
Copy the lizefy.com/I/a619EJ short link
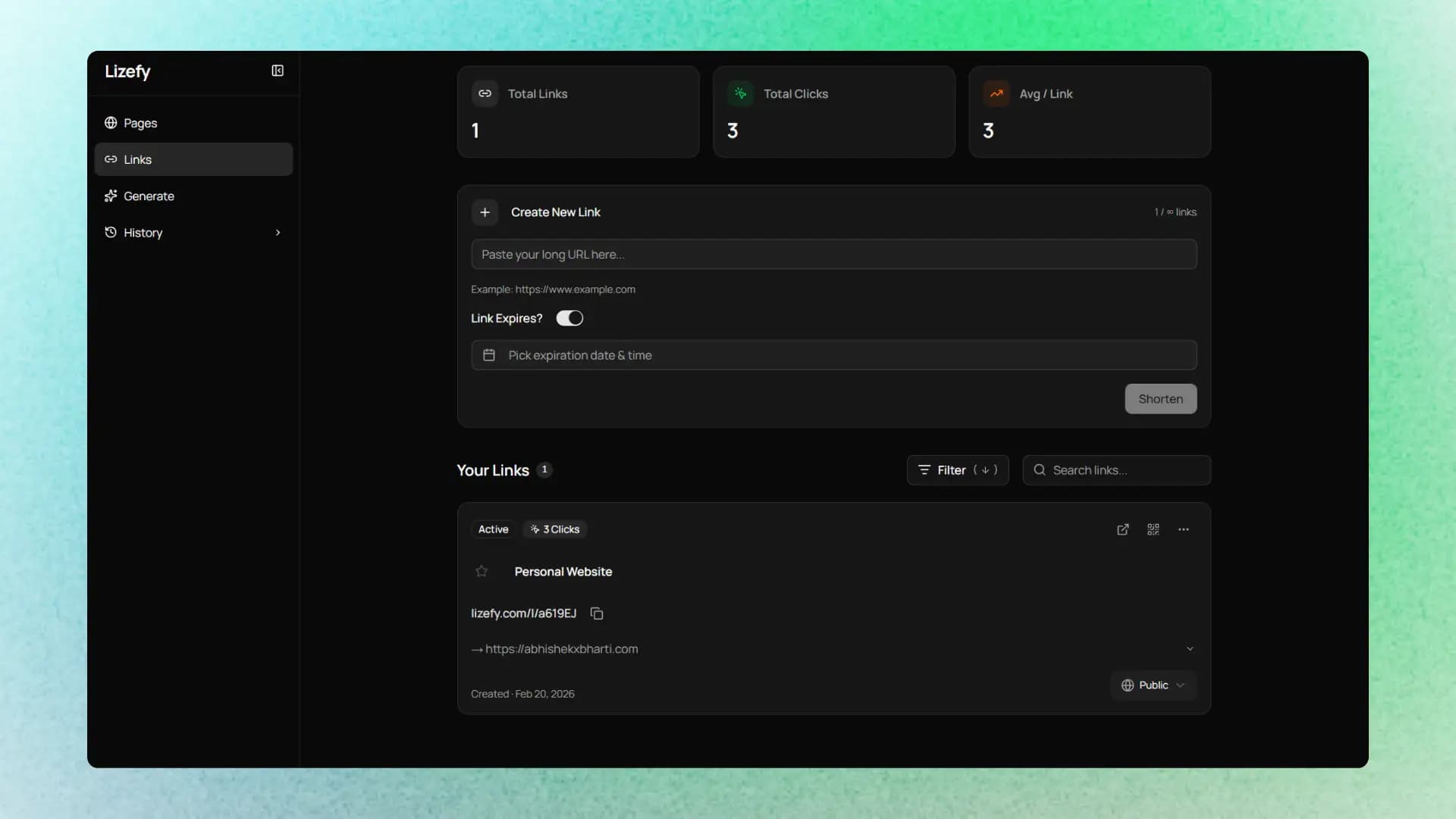click(x=597, y=613)
